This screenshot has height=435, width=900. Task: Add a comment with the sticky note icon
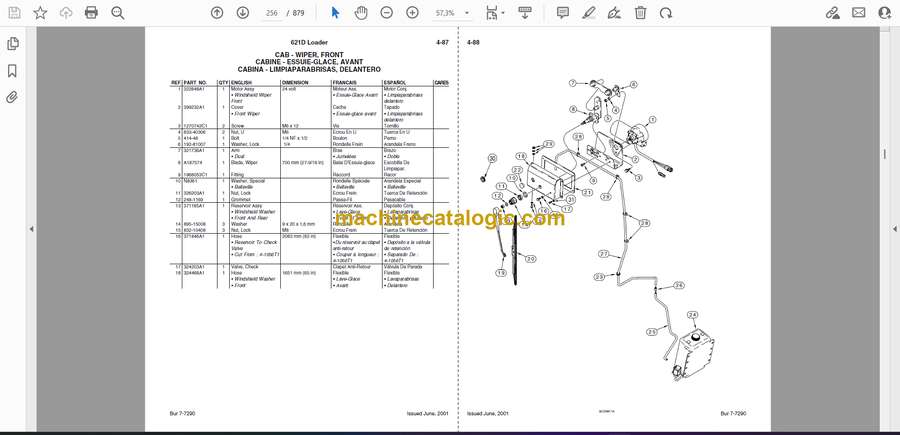[x=563, y=13]
